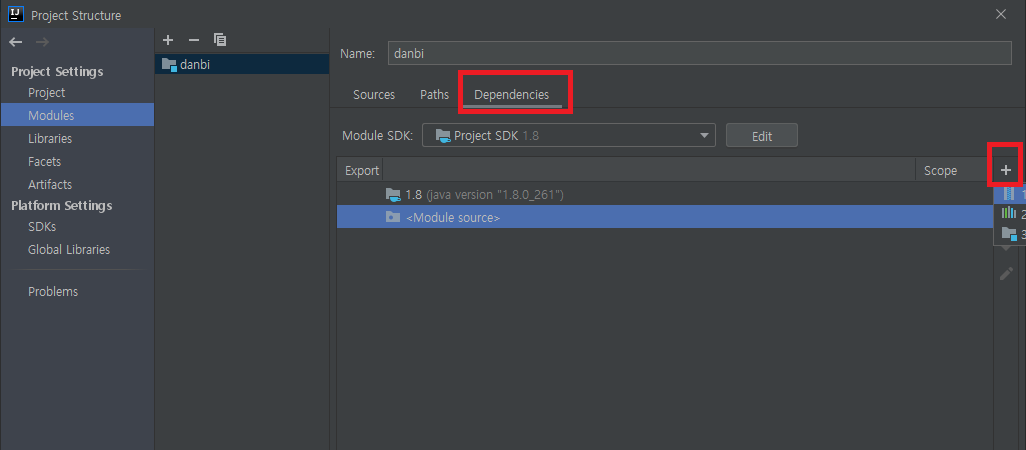Screen dimensions: 1026x450
Task: Focus the module Name input field
Action: pos(699,54)
